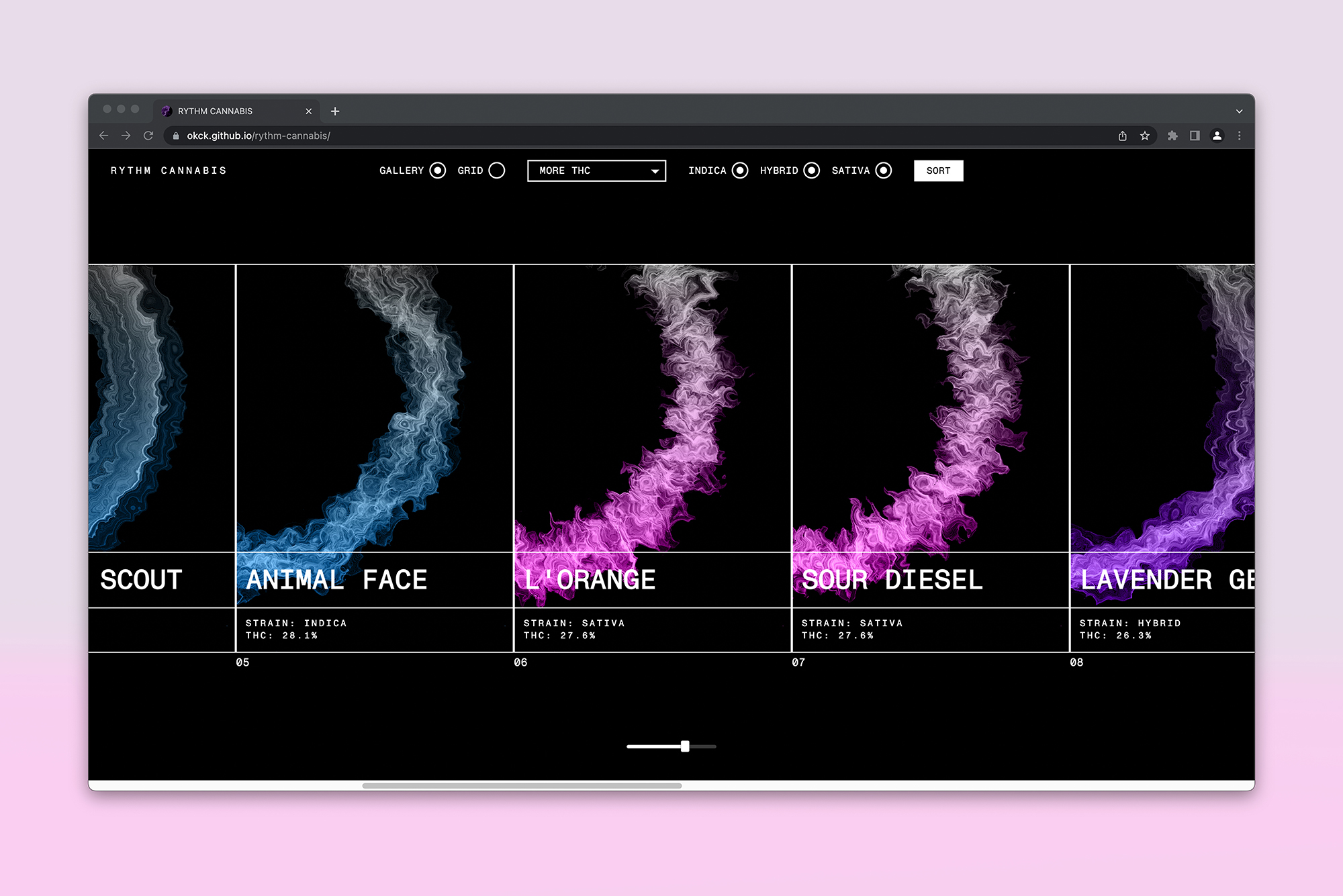Click the SORT button
1343x896 pixels.
[x=938, y=170]
